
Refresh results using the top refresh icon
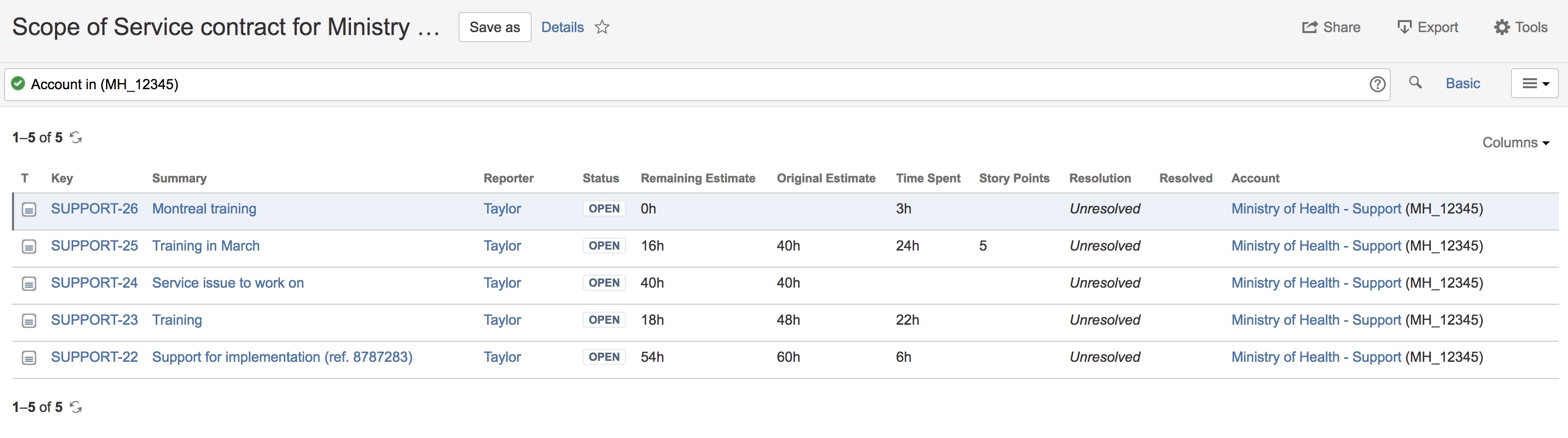(x=76, y=138)
